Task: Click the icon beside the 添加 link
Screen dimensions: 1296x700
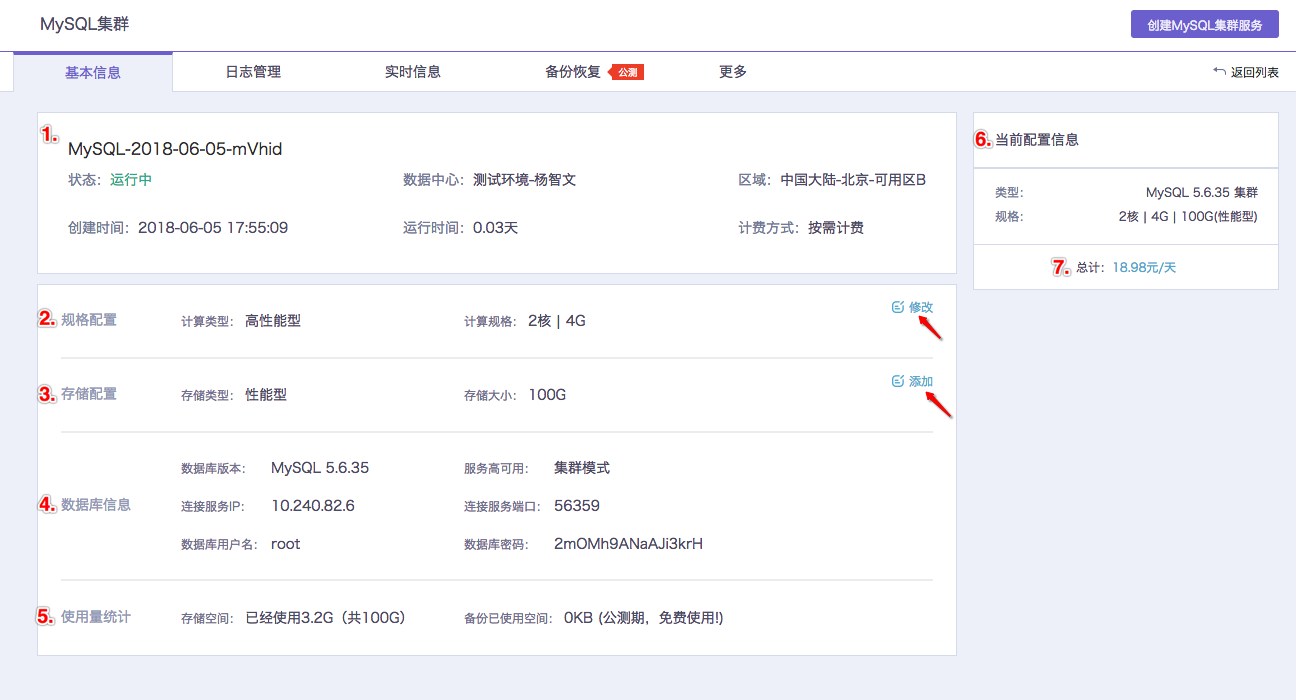Action: point(898,381)
